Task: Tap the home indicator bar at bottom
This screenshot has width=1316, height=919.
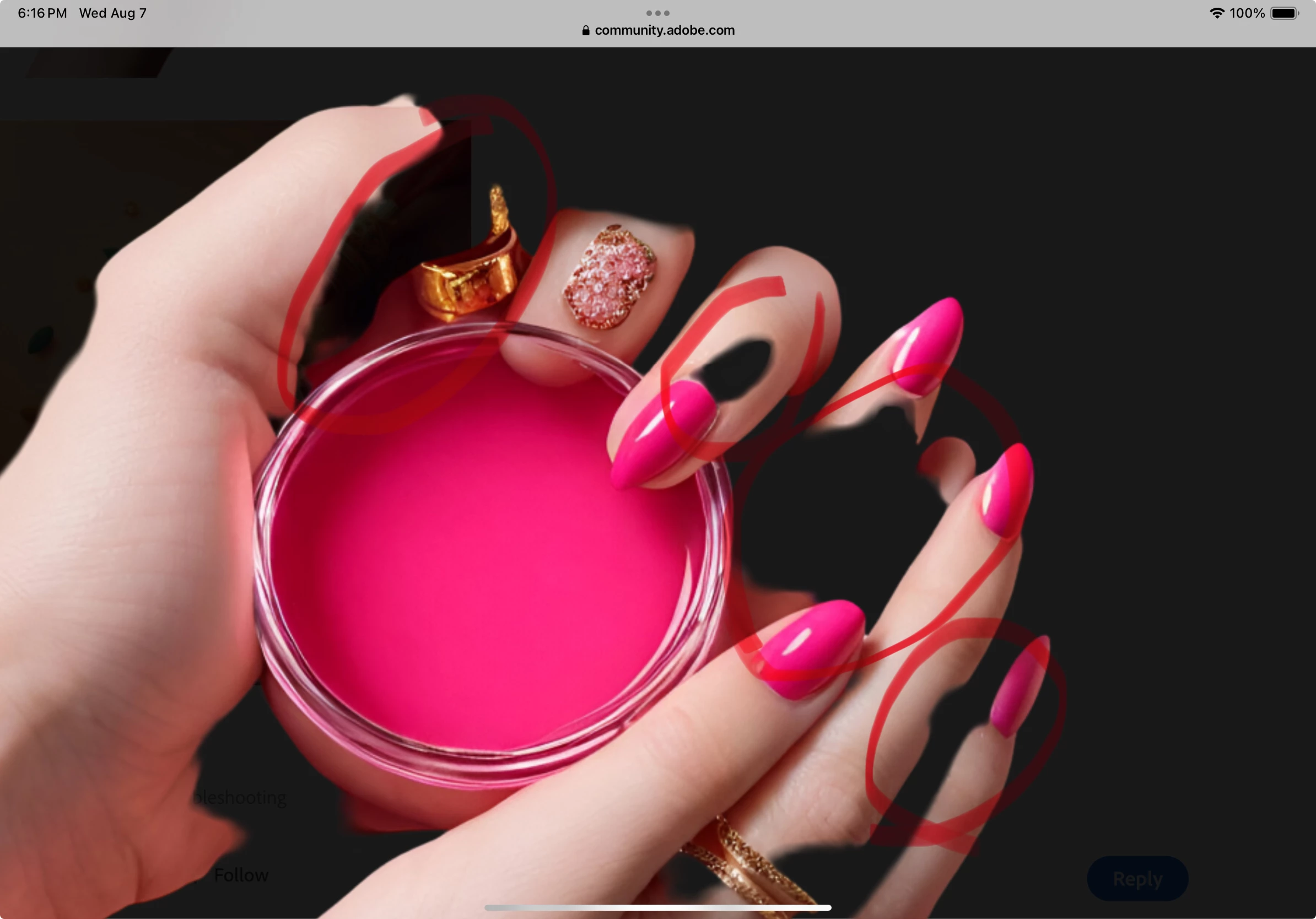Action: 657,907
